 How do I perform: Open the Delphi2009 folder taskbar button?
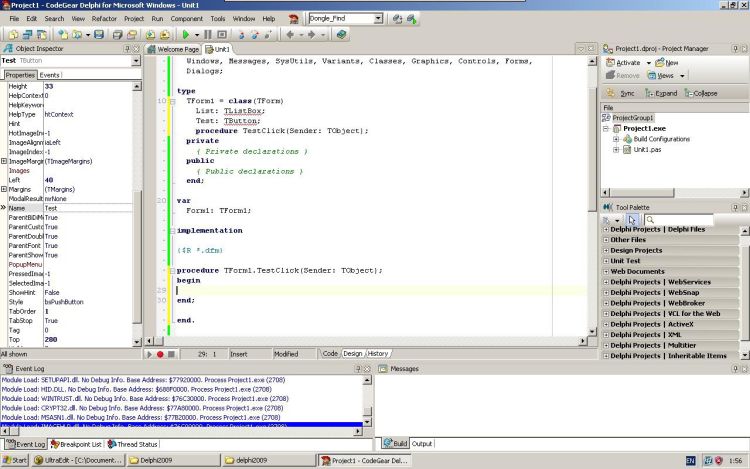(173, 460)
